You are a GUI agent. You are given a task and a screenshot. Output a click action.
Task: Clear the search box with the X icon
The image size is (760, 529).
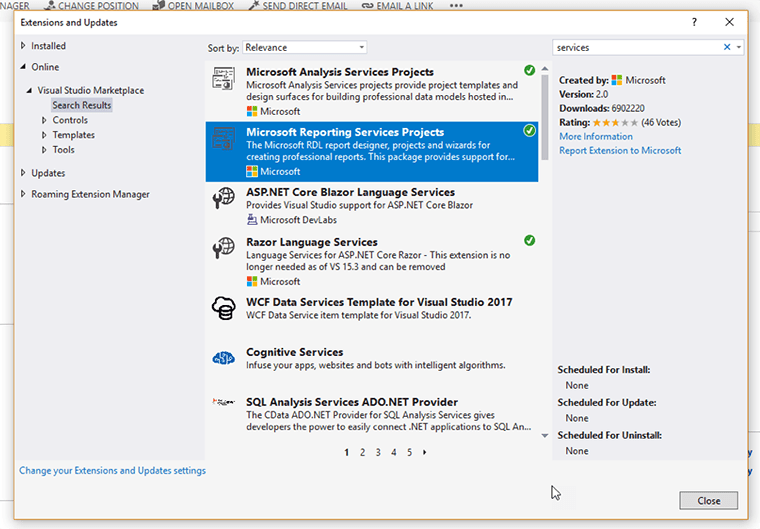tap(727, 47)
